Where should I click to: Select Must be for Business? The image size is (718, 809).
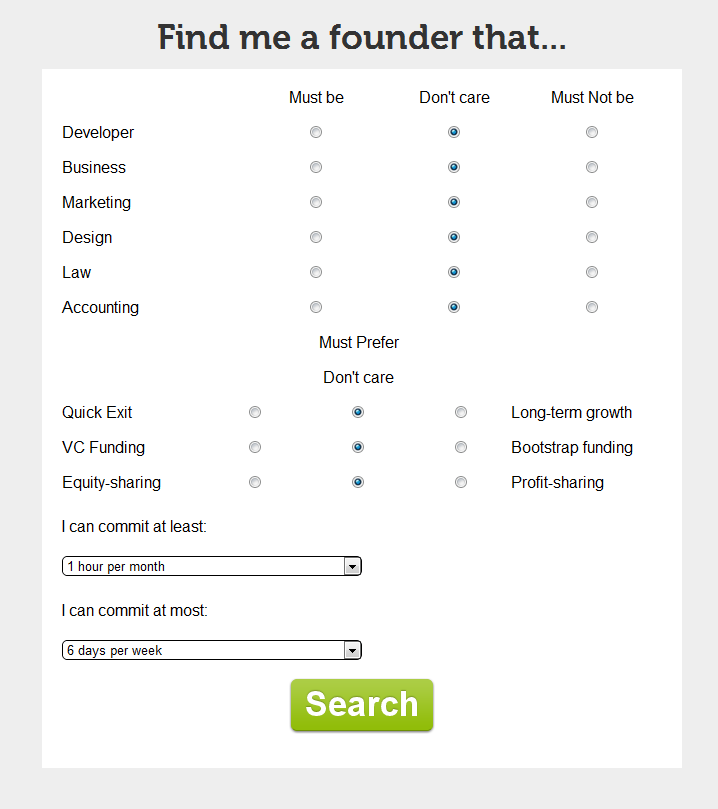coord(316,167)
